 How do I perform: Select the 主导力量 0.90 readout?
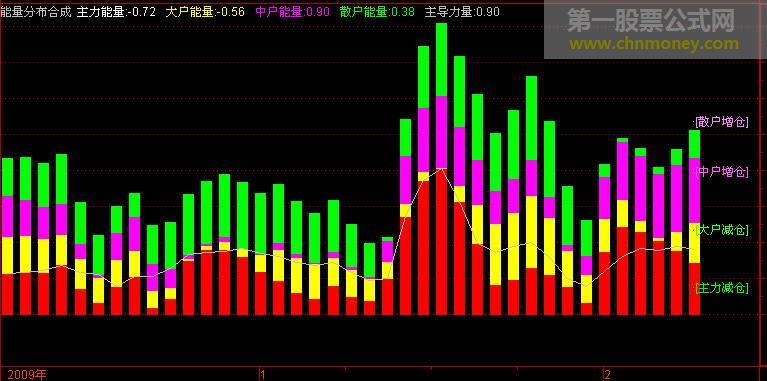[x=462, y=12]
